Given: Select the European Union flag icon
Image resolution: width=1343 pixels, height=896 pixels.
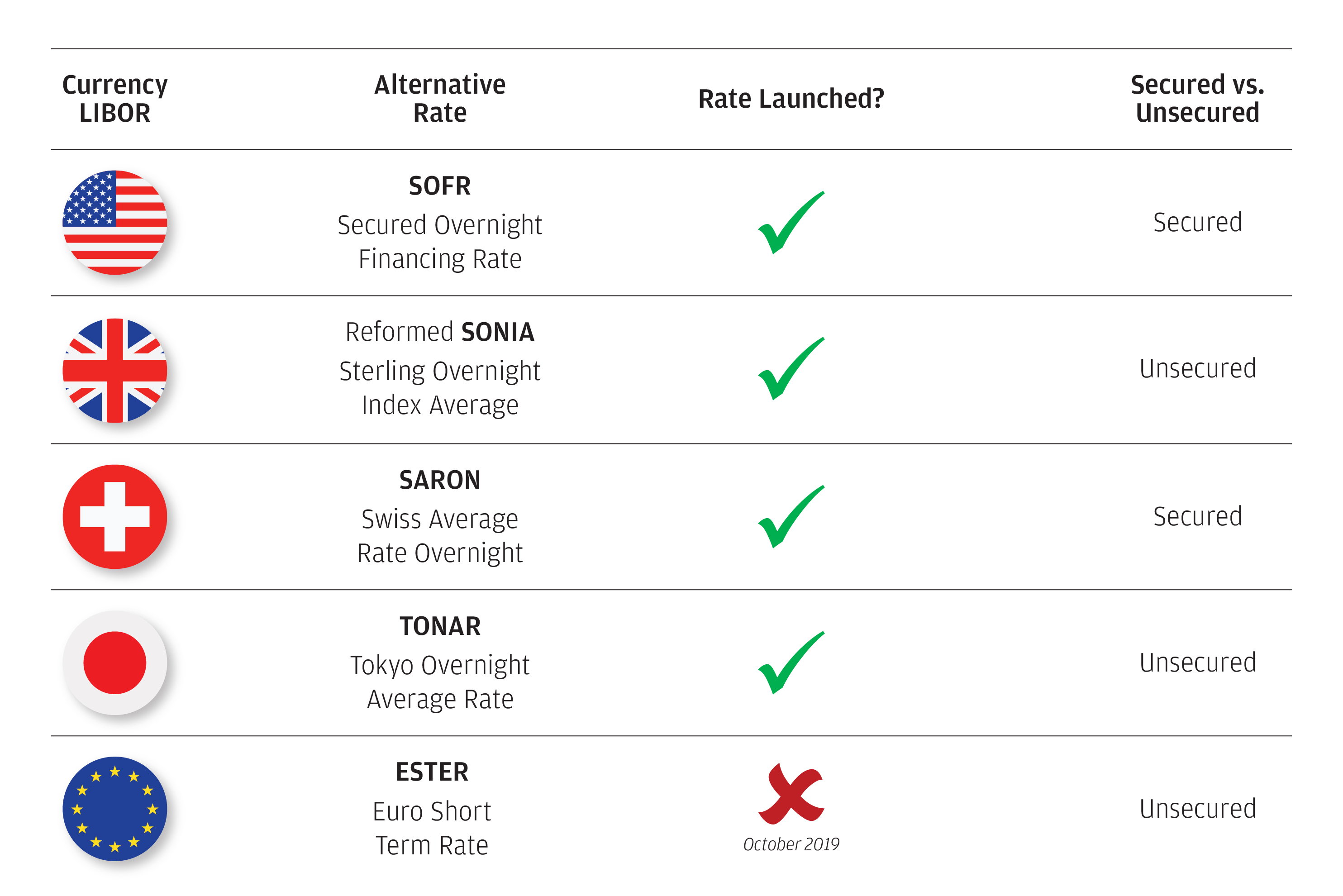Looking at the screenshot, I should [x=115, y=809].
